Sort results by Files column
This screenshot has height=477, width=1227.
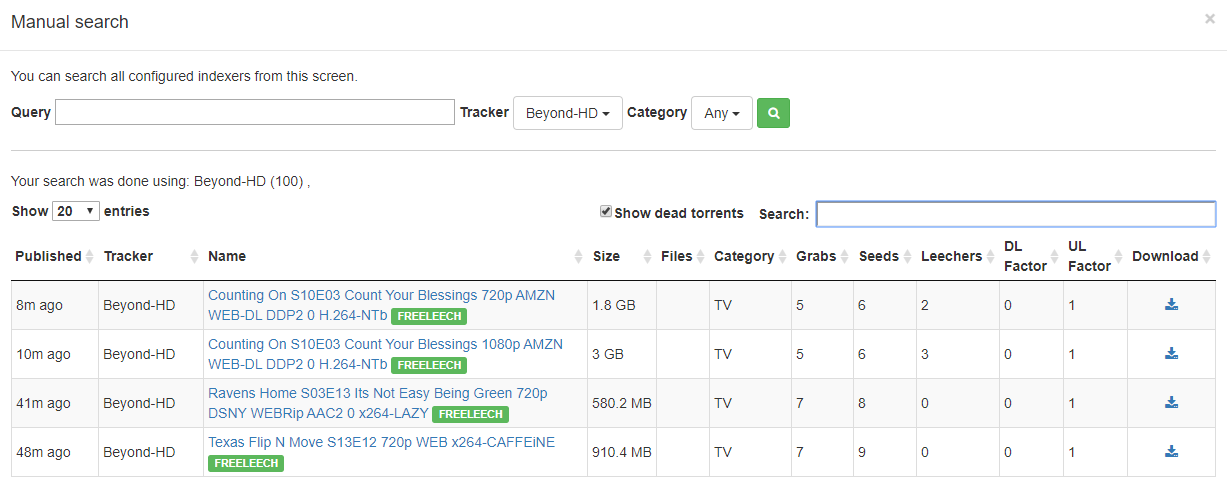(x=683, y=257)
